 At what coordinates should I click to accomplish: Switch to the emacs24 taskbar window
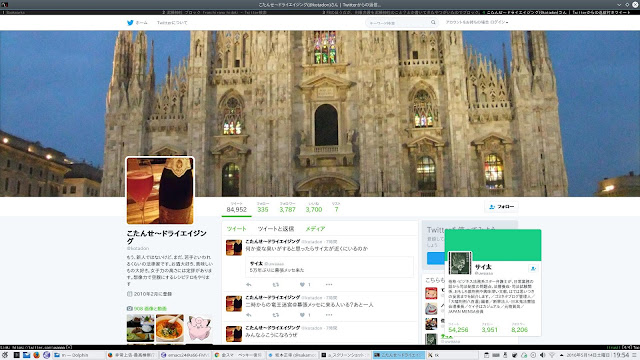pos(185,355)
